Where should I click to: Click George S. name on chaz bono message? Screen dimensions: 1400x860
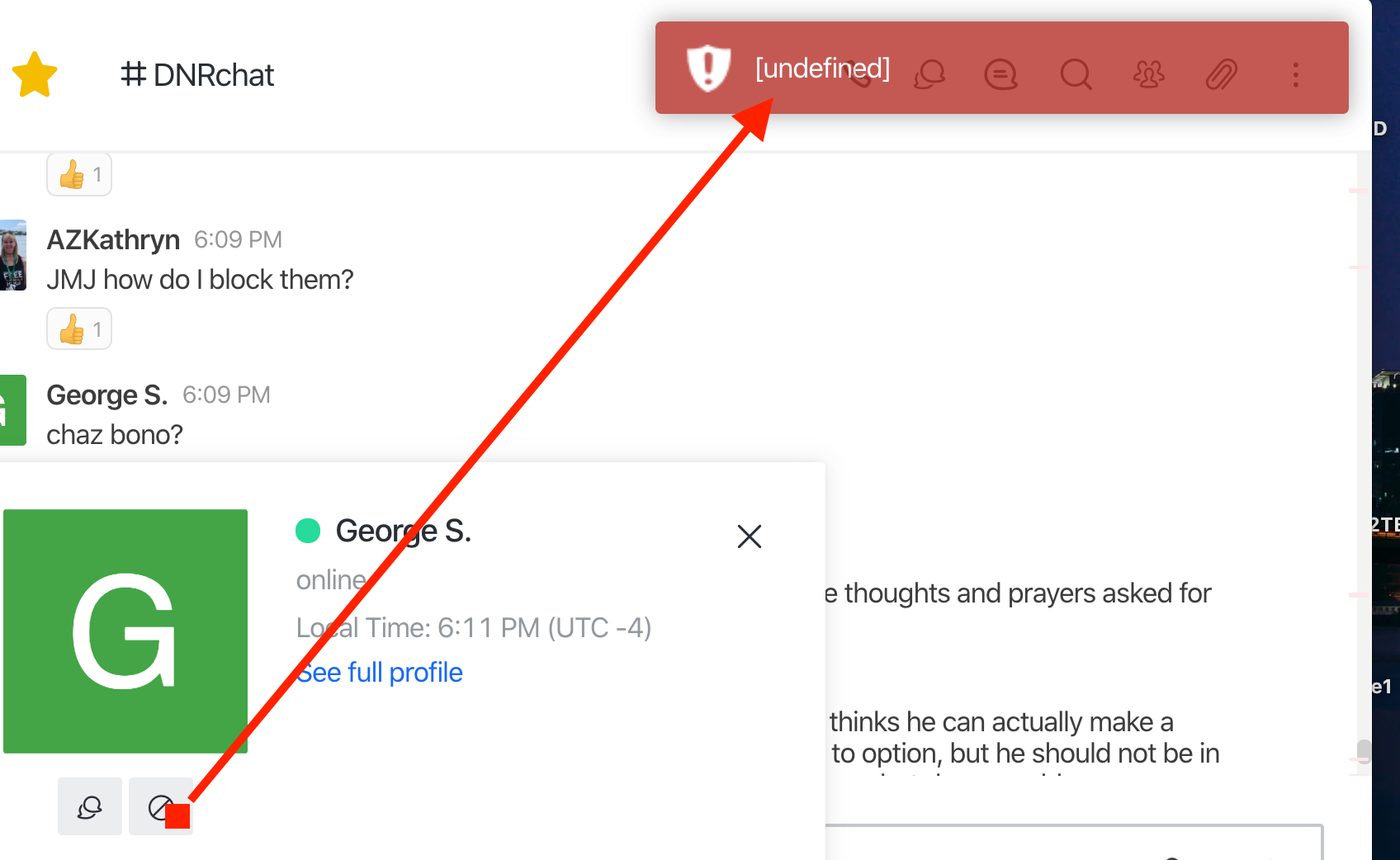(106, 395)
